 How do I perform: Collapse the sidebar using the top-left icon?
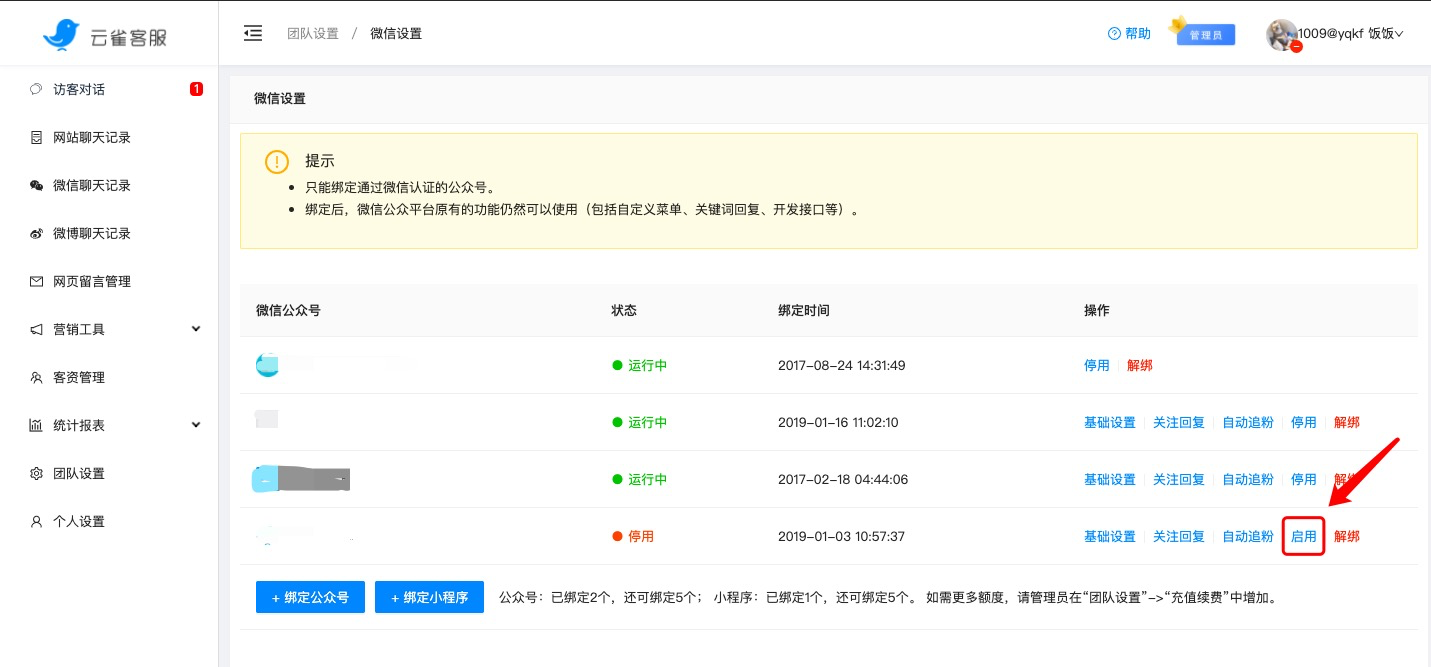tap(253, 32)
